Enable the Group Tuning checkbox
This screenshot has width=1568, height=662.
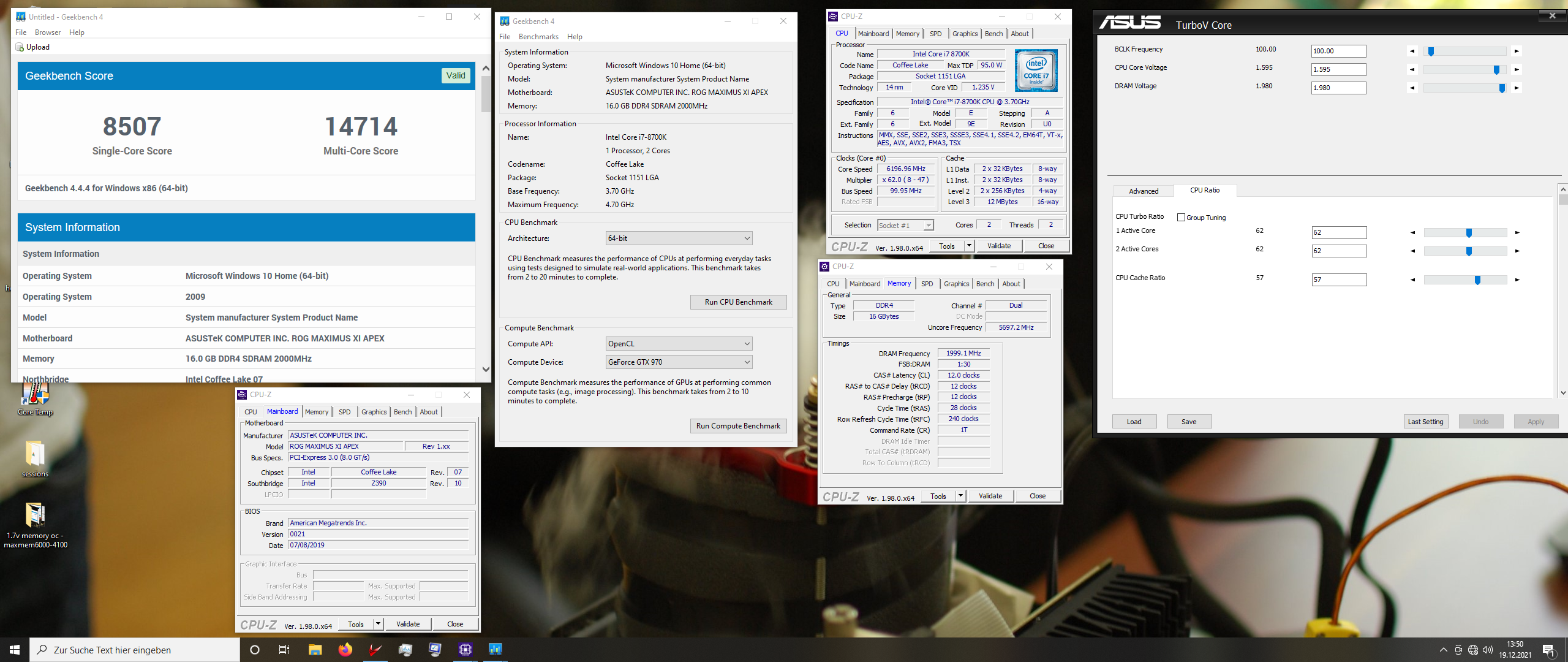[1181, 218]
